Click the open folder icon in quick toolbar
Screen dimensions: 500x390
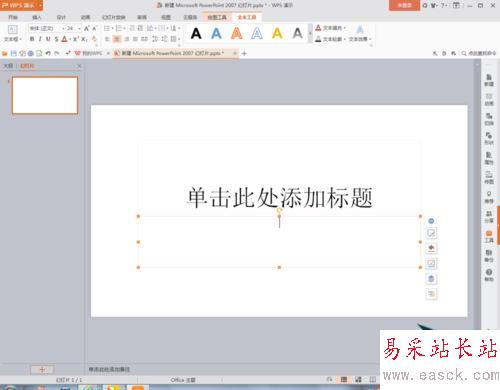(x=5, y=53)
